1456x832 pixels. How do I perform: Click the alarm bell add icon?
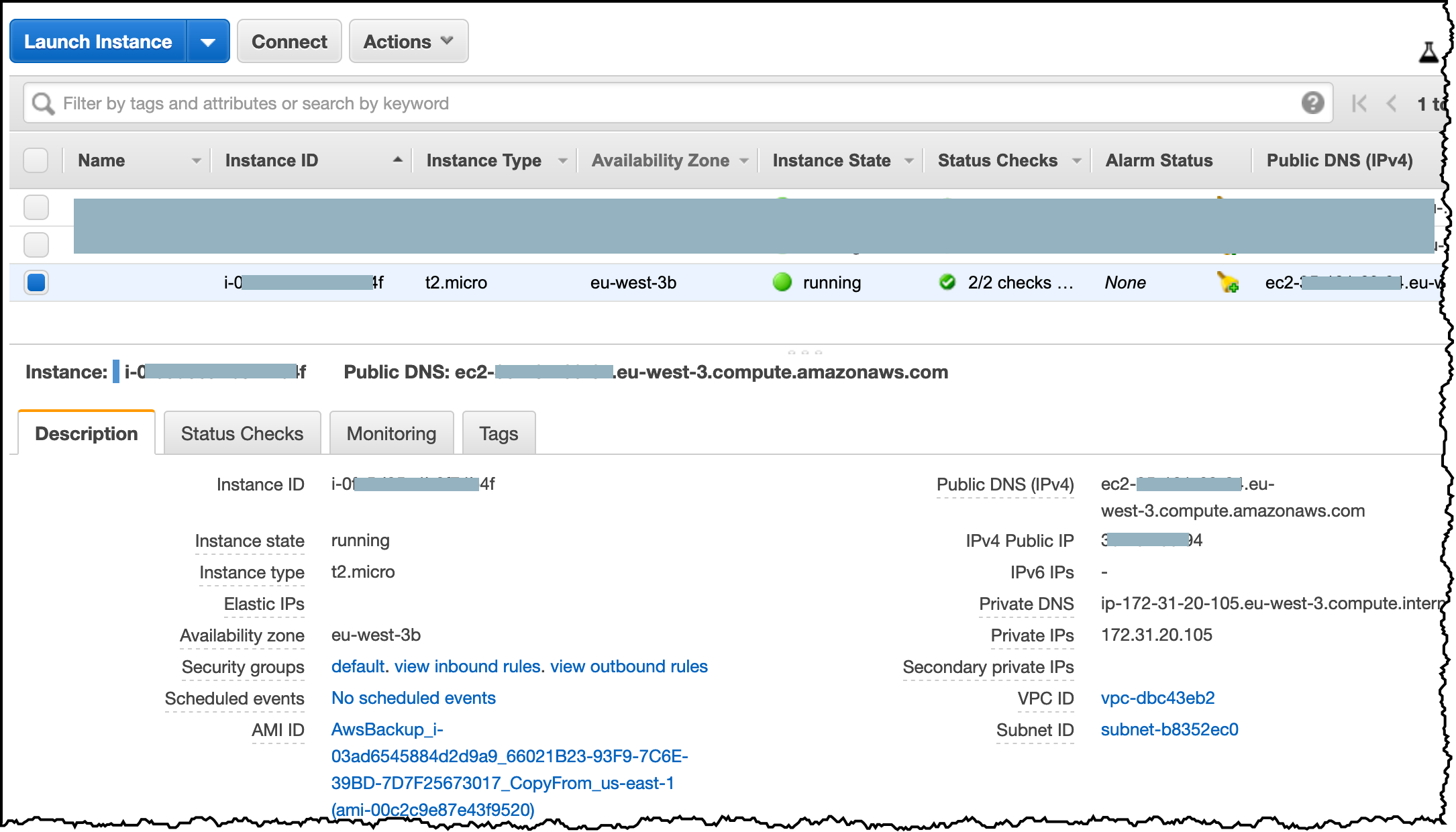pos(1228,282)
